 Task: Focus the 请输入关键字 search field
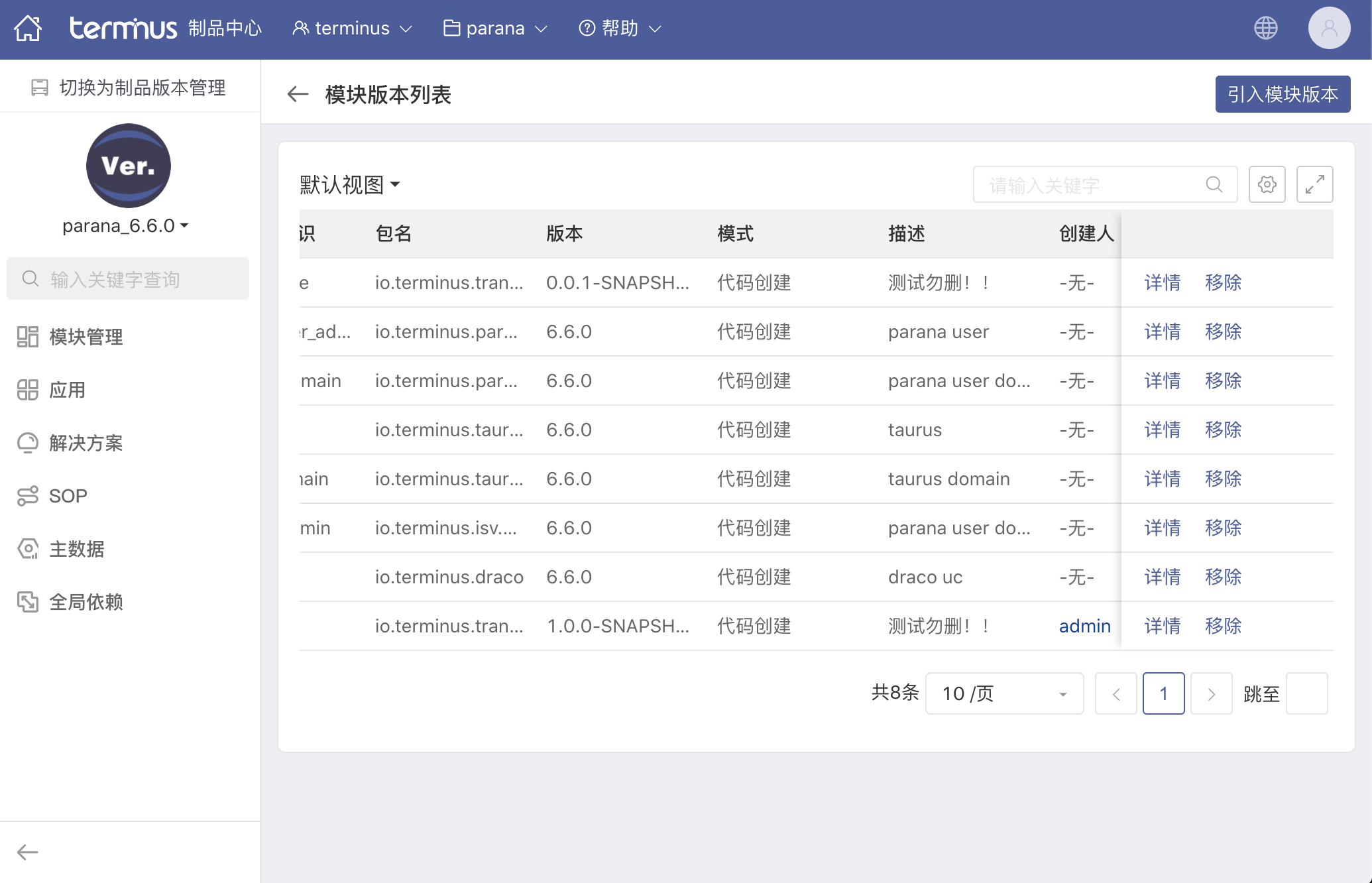[1105, 184]
